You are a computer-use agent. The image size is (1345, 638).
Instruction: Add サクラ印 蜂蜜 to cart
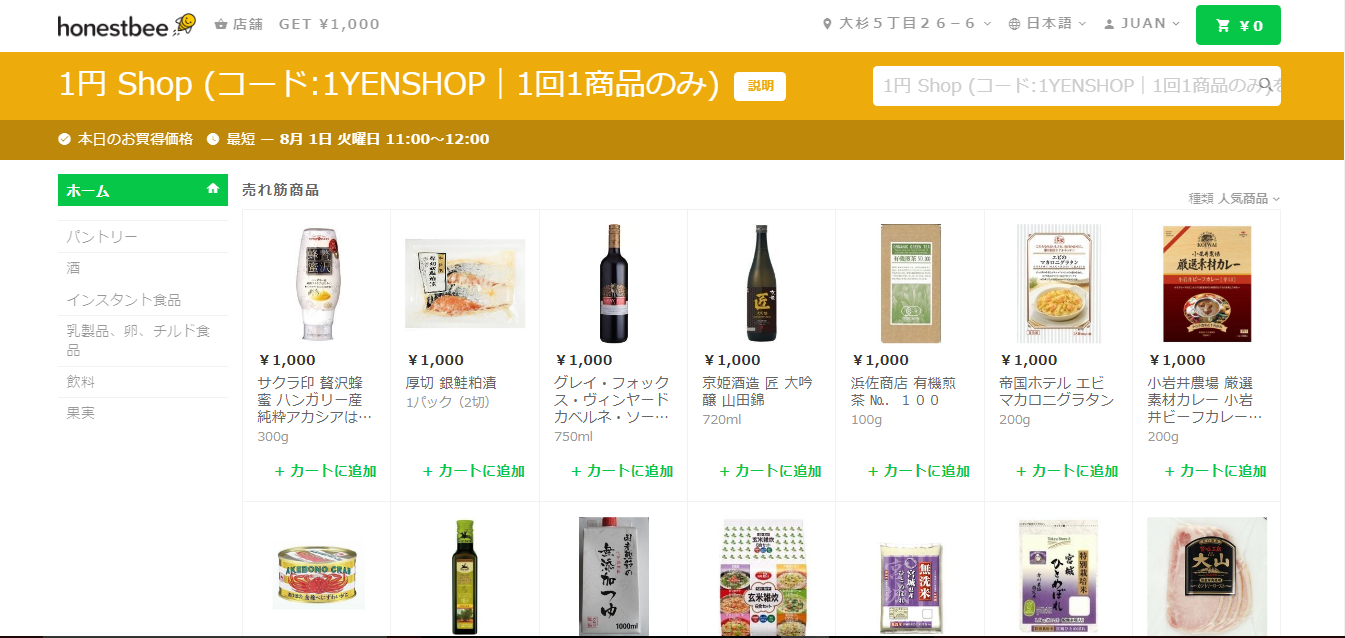(325, 471)
